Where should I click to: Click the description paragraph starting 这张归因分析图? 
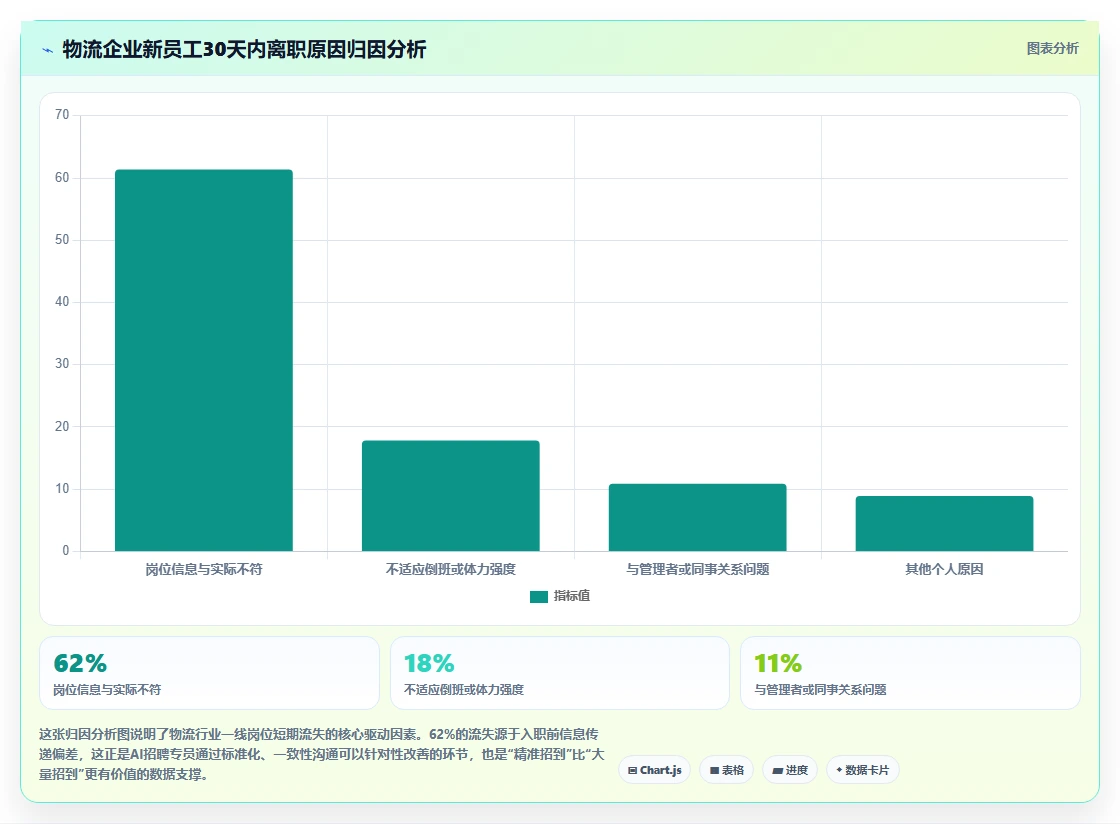click(322, 754)
